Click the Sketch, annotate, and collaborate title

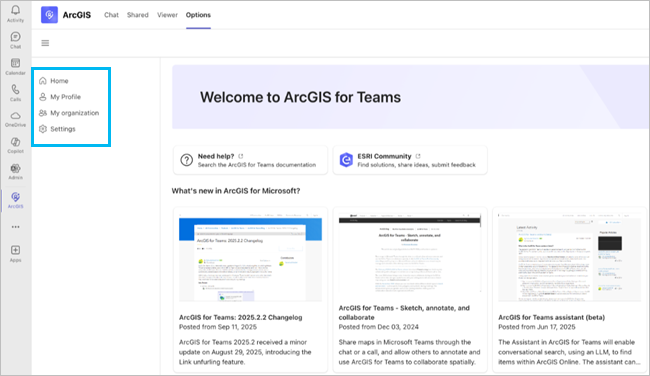coord(404,313)
